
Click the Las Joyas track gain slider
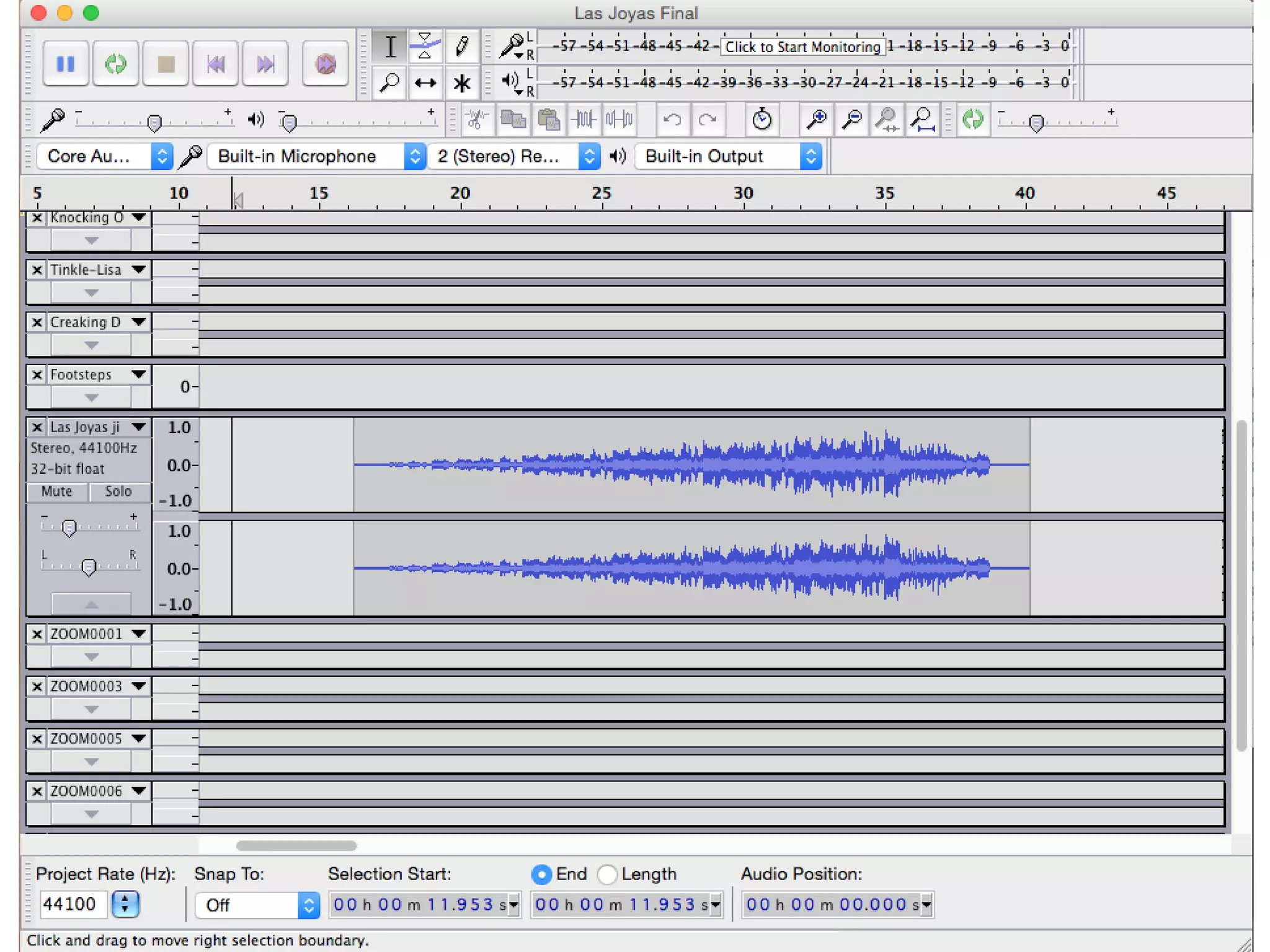[x=69, y=527]
